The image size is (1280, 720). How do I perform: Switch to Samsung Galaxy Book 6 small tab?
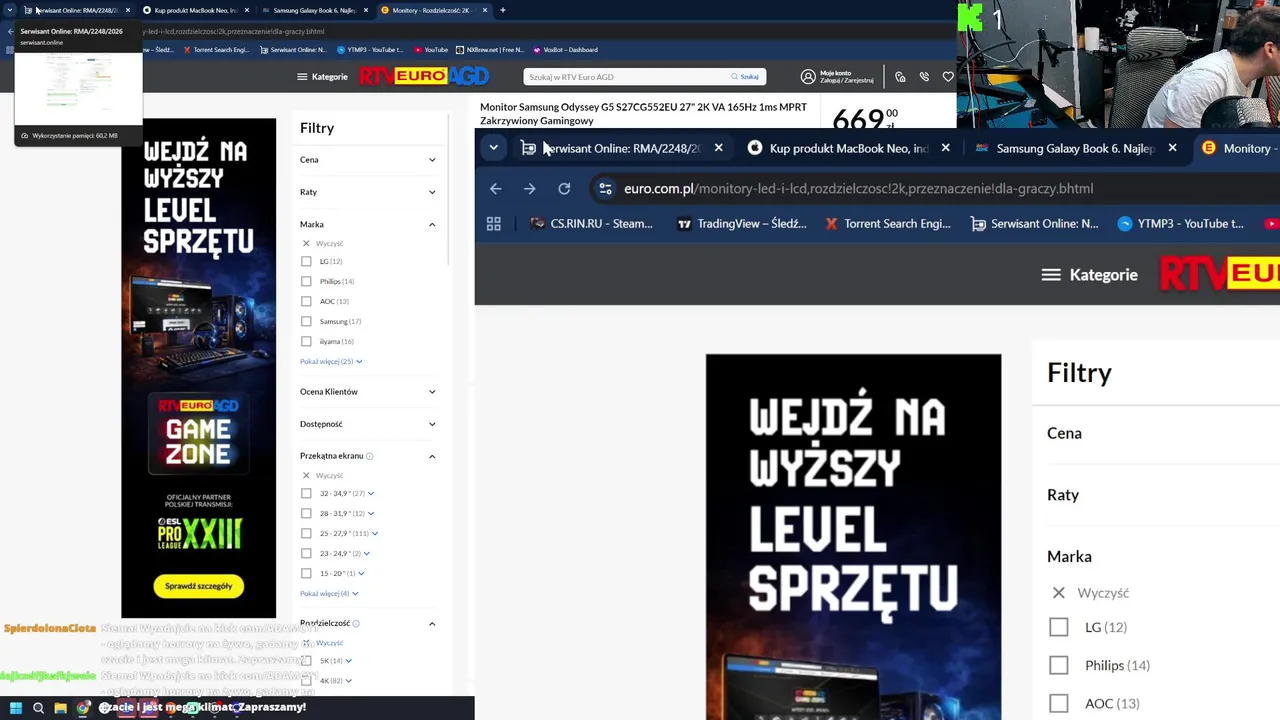coord(313,10)
